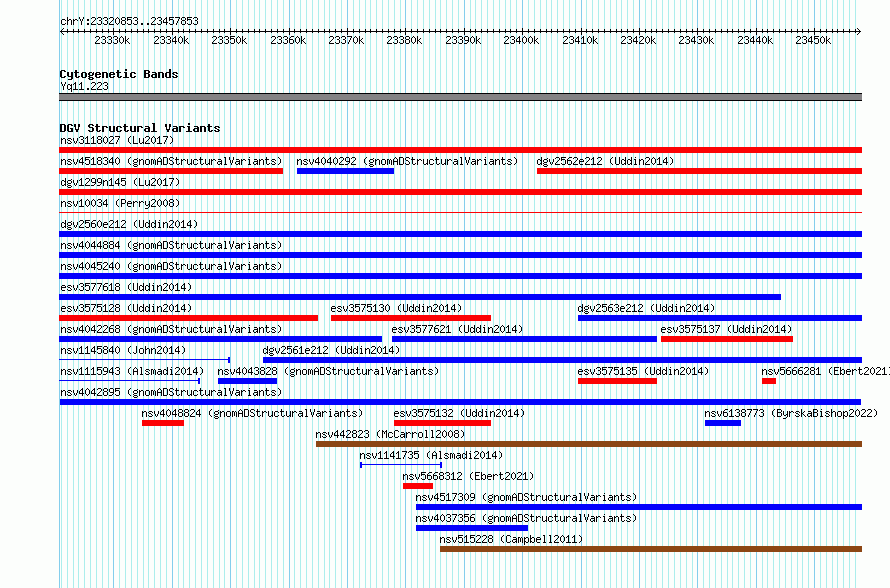Open esv3575137 (Uddin2014) label
Viewport: 890px width, 588px height.
click(x=726, y=329)
